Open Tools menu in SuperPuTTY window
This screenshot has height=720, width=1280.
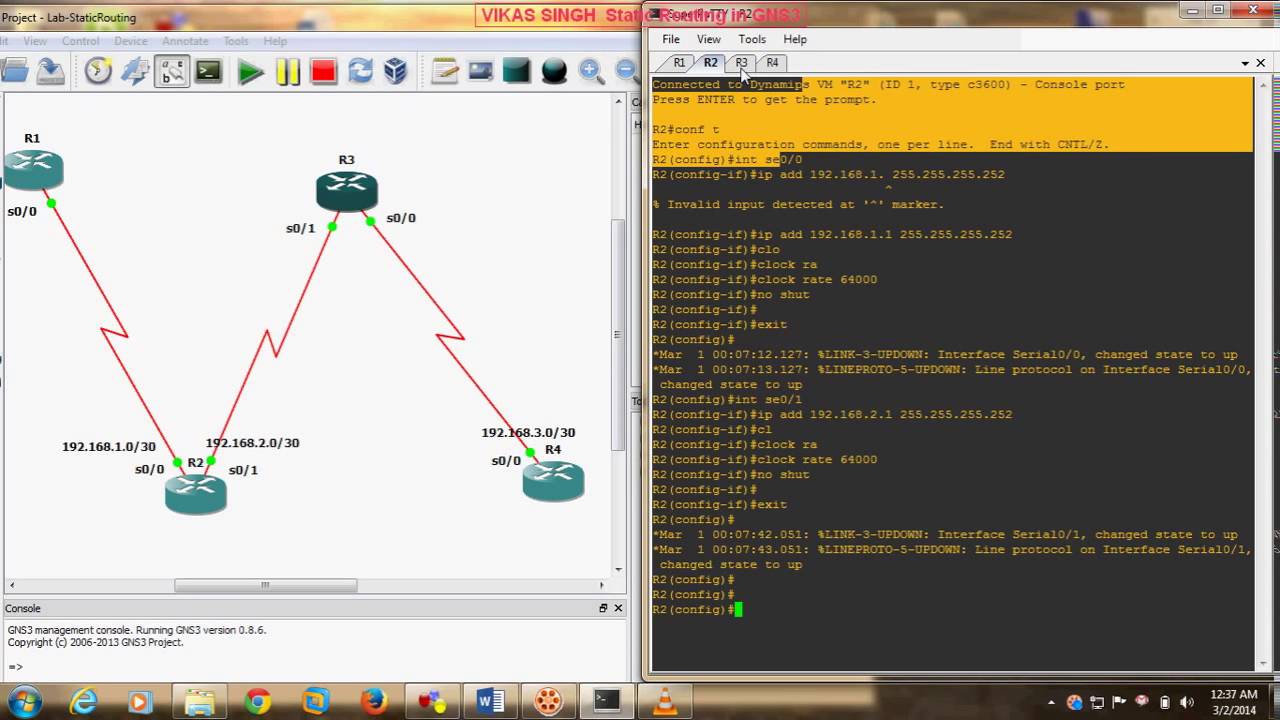click(x=752, y=39)
